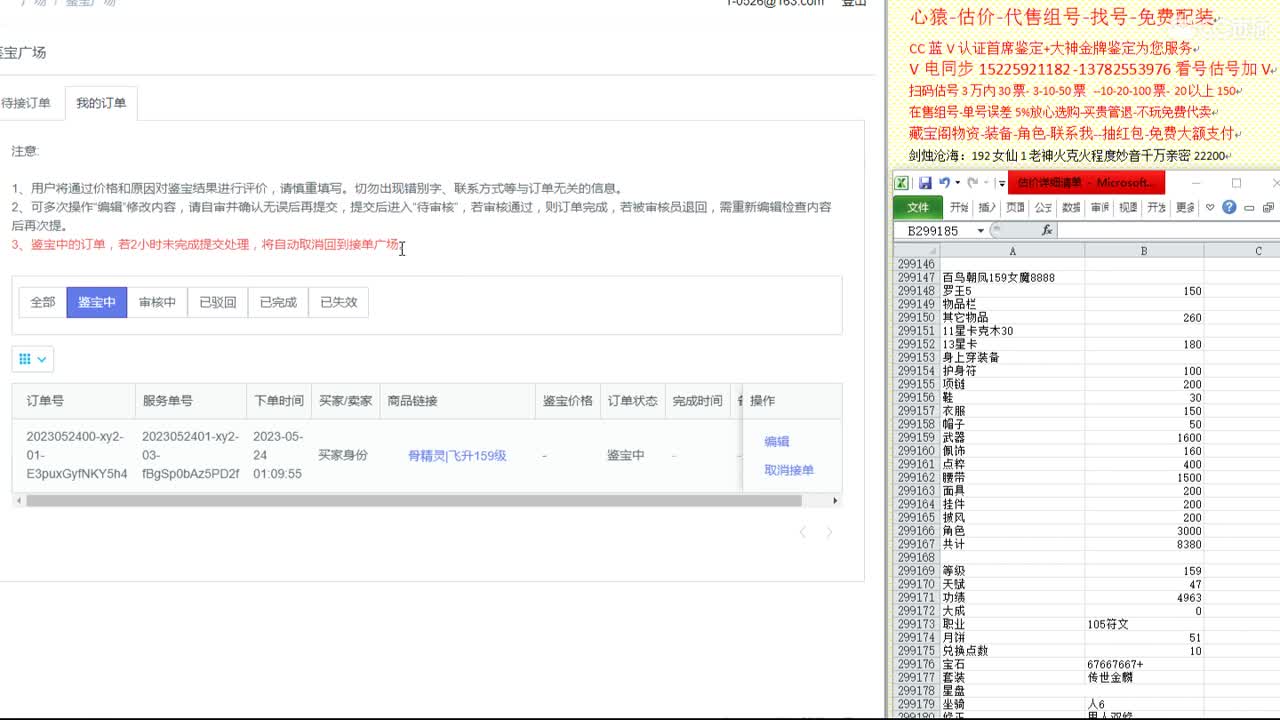The height and width of the screenshot is (720, 1280).
Task: Open the Quick Access Toolbar customize dropdown
Action: tap(1001, 183)
